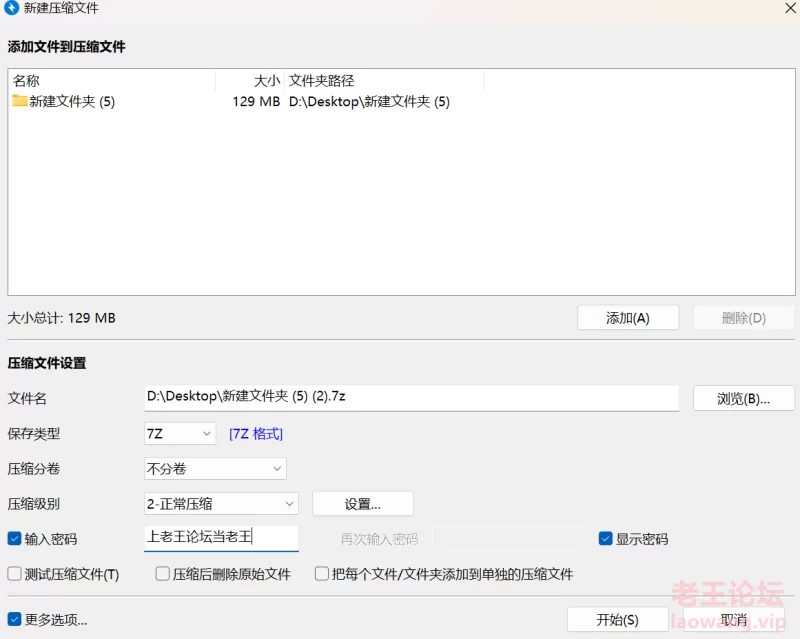Open compression 设置... button
The image size is (800, 639).
[x=363, y=504]
